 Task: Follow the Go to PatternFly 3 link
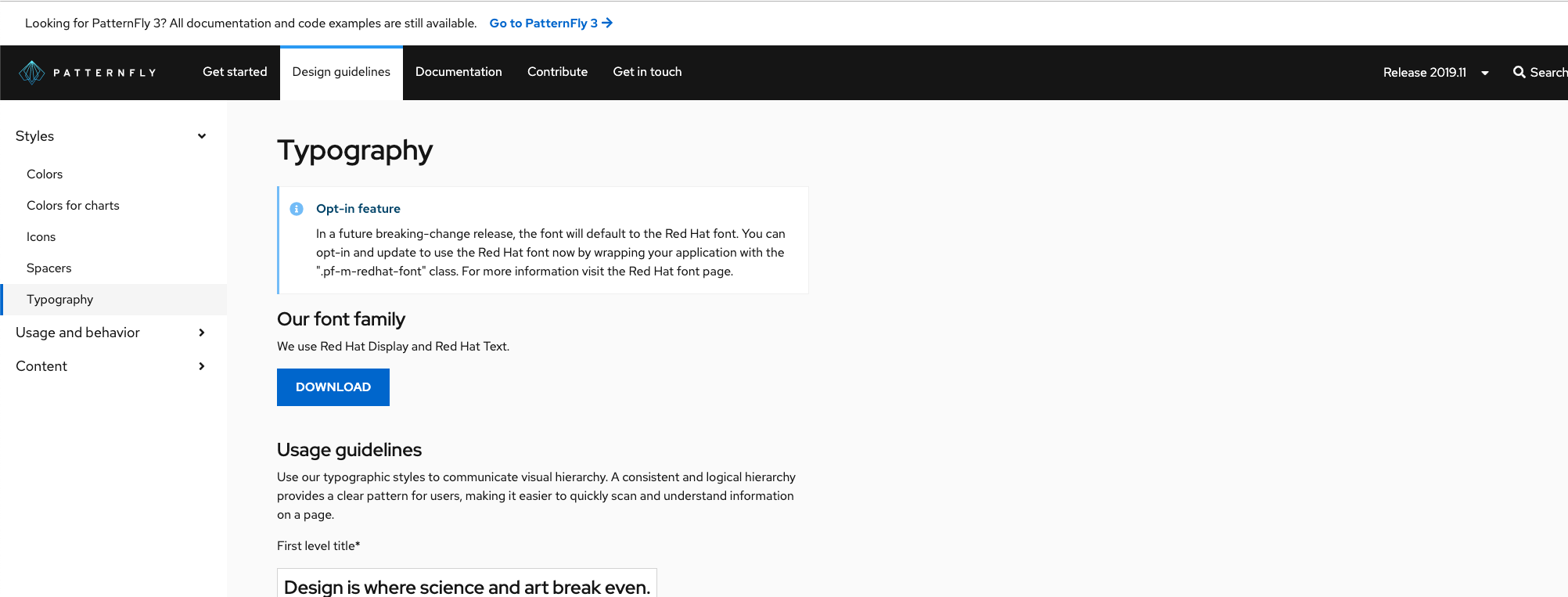544,23
